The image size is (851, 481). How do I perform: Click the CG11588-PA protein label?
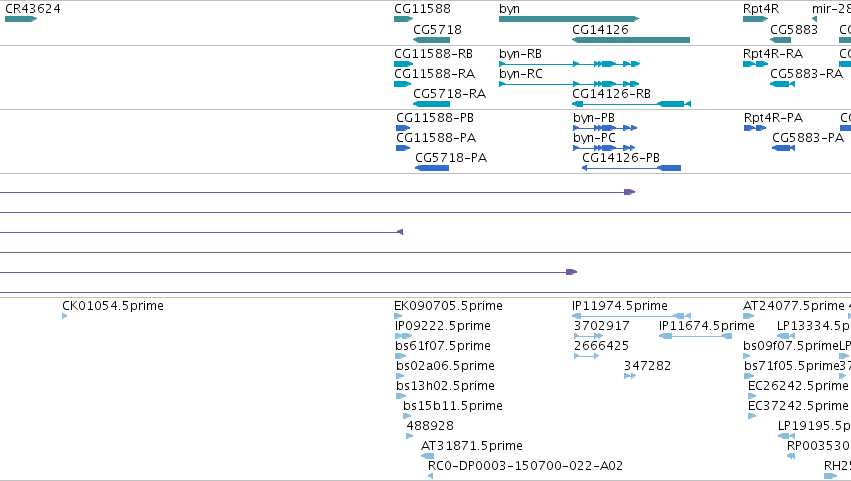pyautogui.click(x=436, y=138)
